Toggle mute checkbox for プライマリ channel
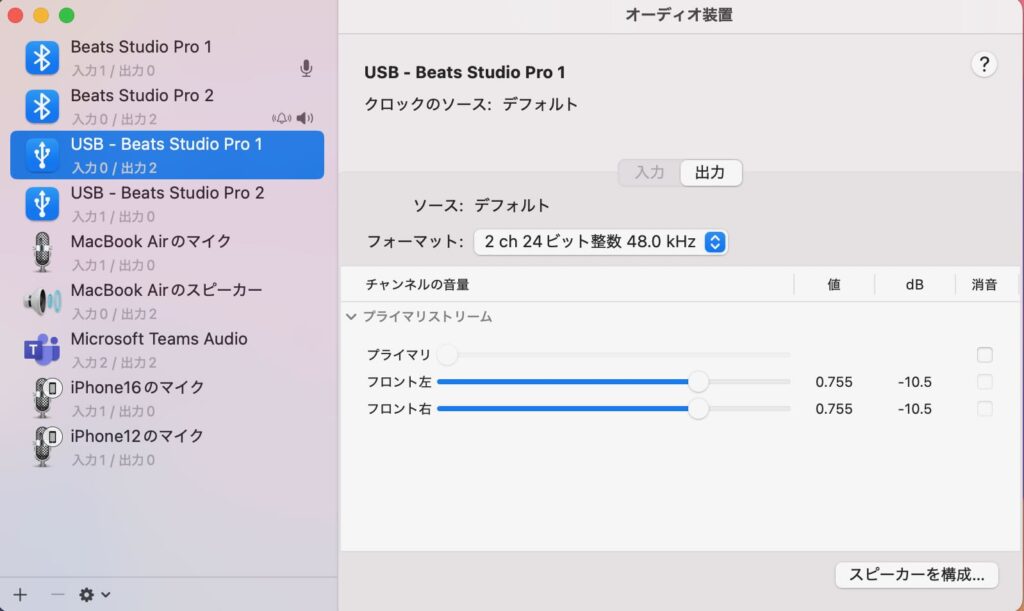Viewport: 1024px width, 611px height. (x=985, y=355)
